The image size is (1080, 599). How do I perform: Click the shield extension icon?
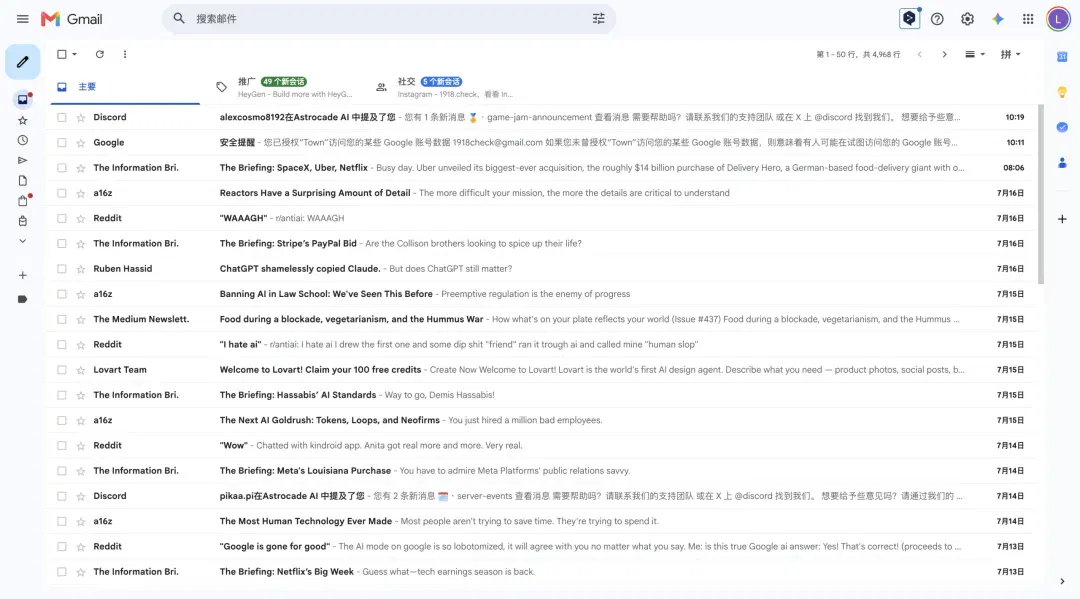[x=910, y=19]
